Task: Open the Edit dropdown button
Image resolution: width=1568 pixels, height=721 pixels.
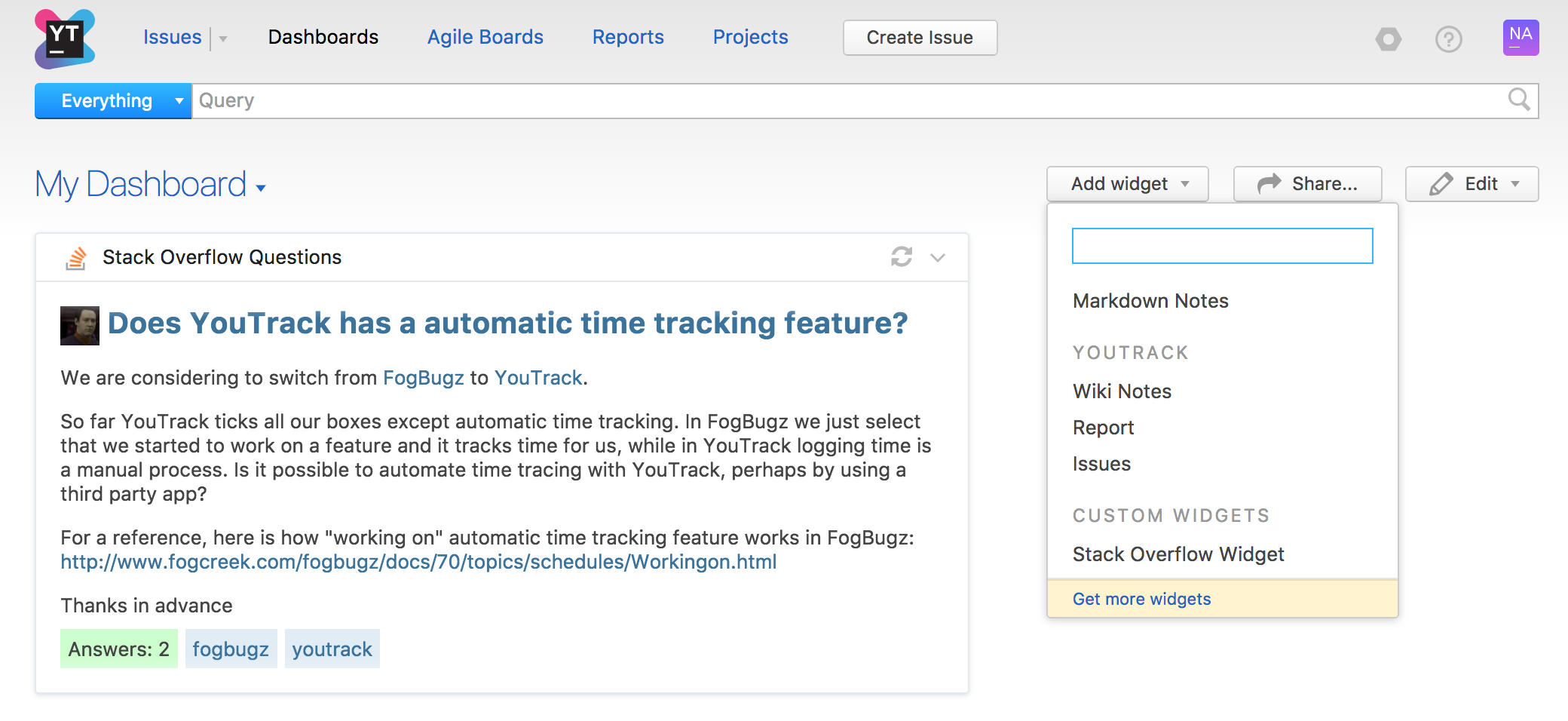Action: 1472,184
